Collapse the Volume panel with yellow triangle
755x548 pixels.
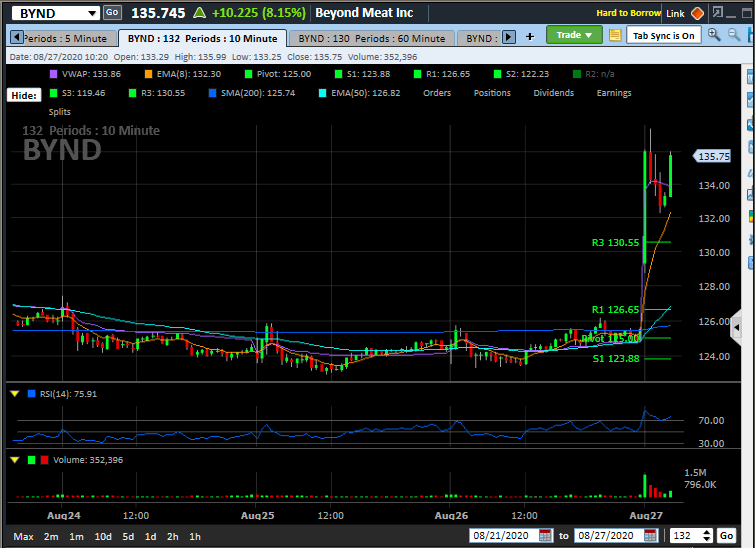pyautogui.click(x=15, y=460)
